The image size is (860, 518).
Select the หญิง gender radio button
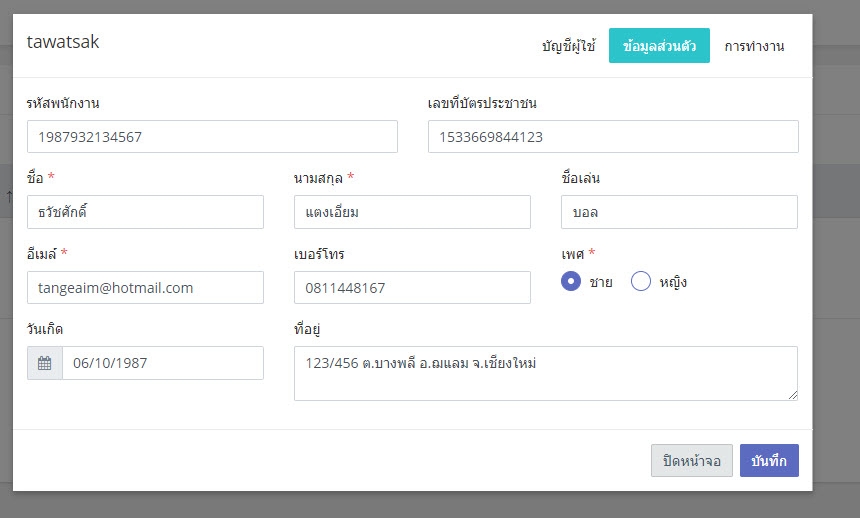[641, 281]
